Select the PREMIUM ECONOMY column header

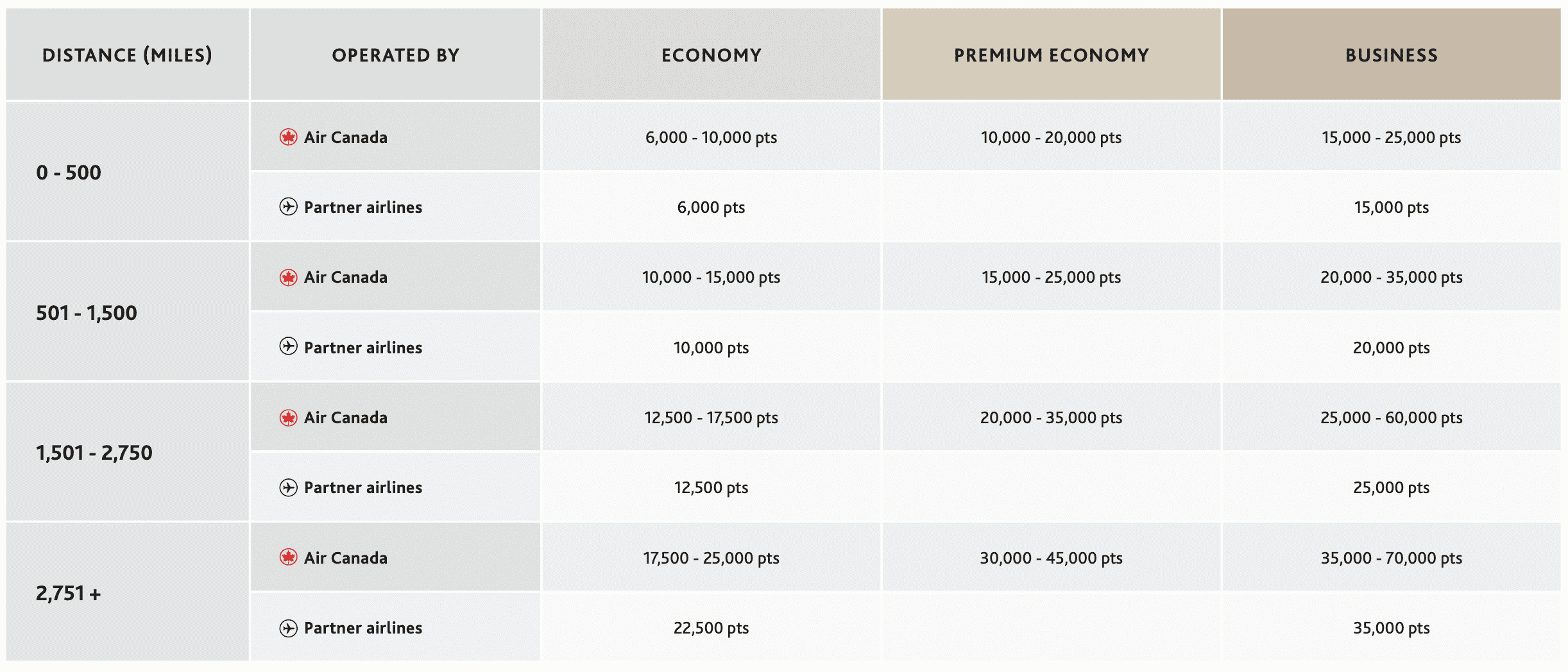coord(1051,55)
